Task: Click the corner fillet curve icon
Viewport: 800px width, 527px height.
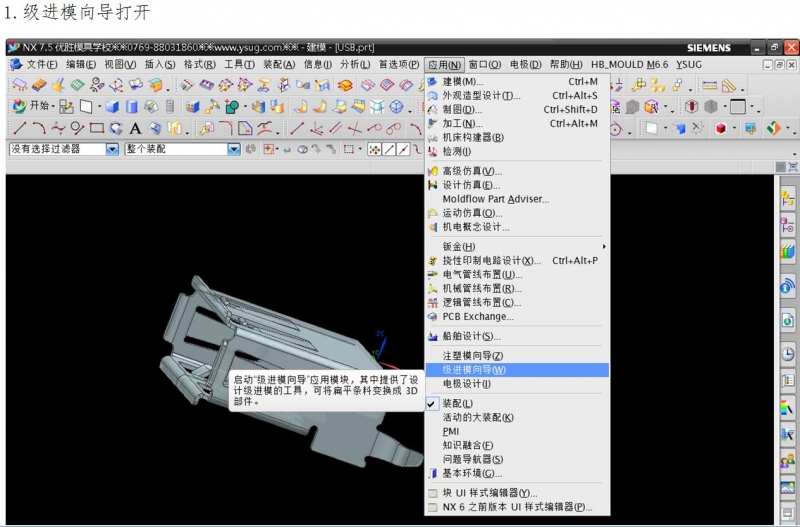Action: [226, 128]
